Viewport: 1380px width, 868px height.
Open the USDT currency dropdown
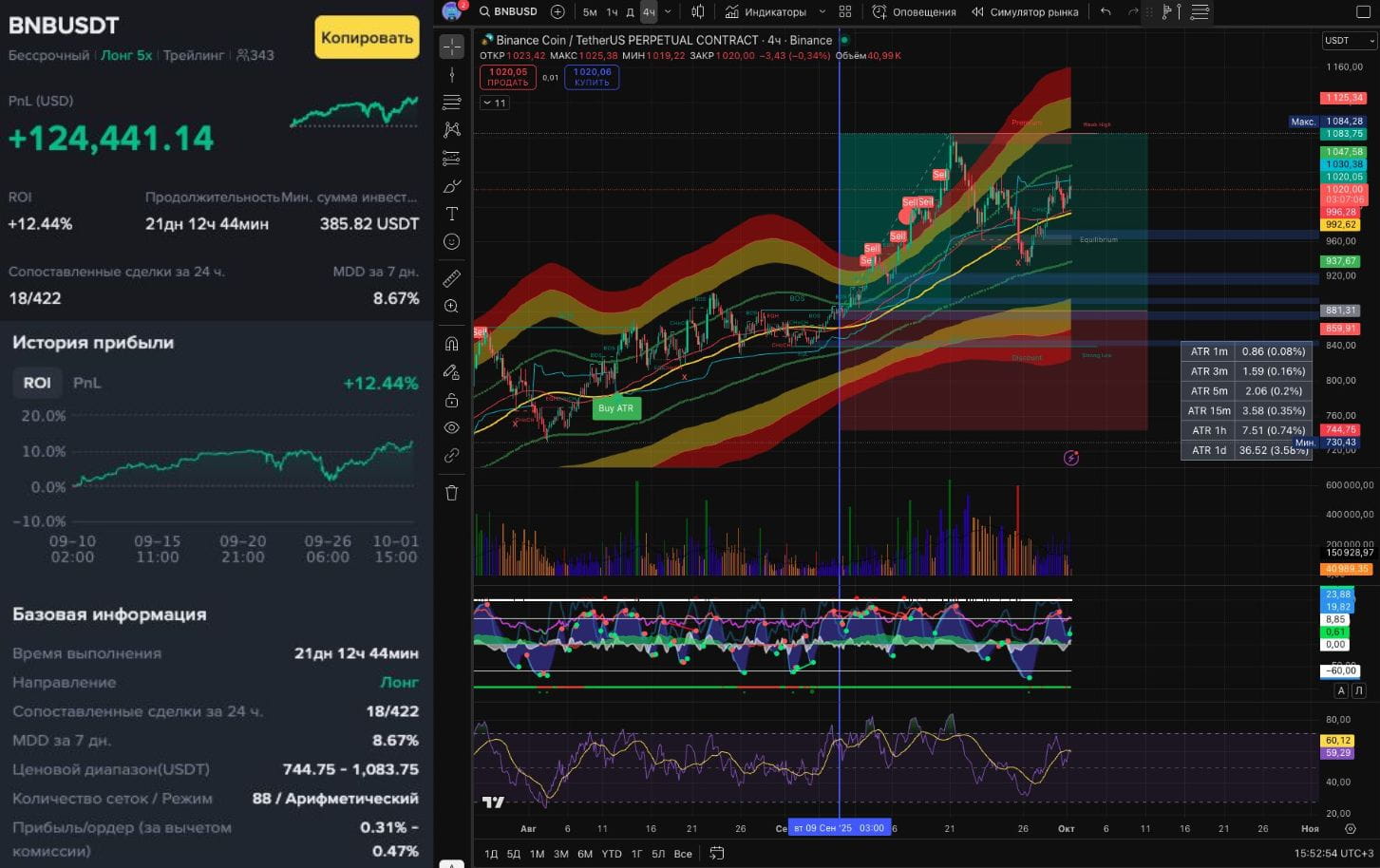click(x=1350, y=40)
